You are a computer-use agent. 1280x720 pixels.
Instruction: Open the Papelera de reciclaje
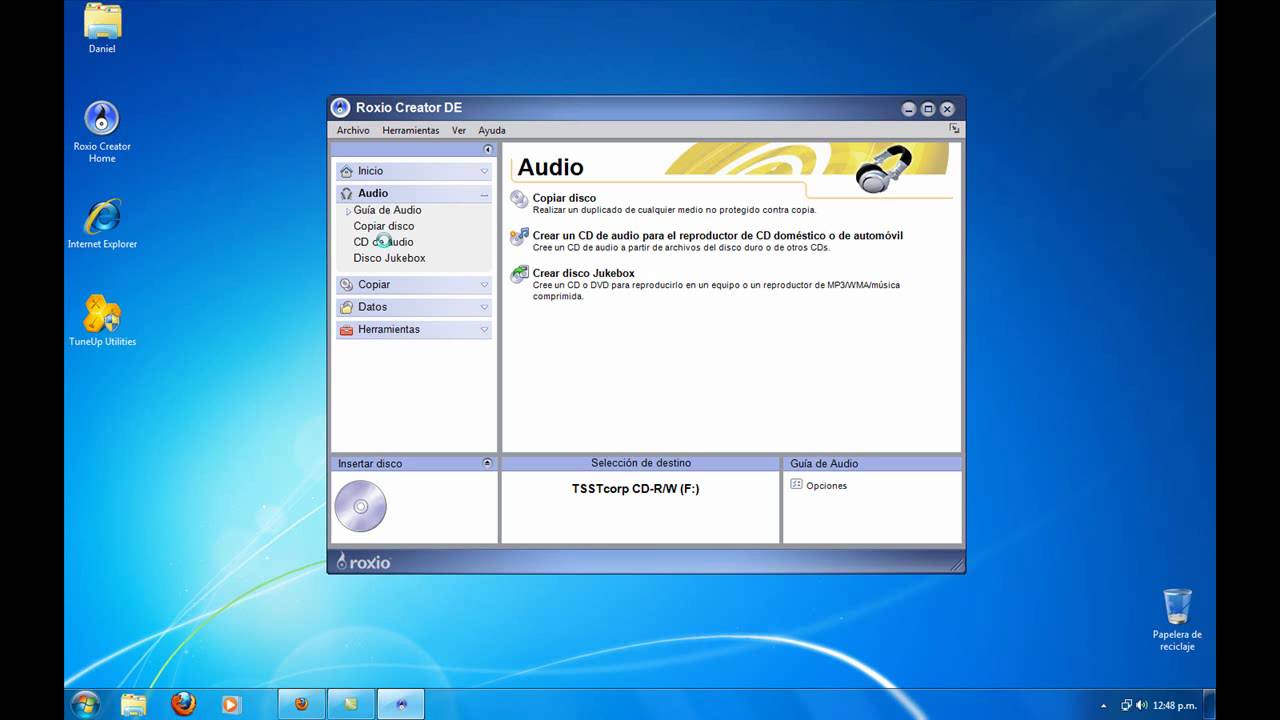1177,619
